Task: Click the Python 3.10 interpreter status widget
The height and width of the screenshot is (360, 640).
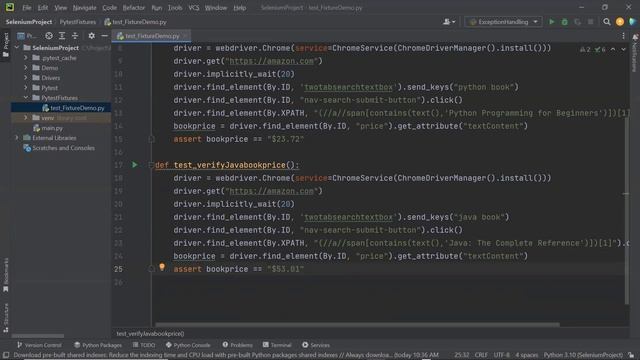Action: 583,355
